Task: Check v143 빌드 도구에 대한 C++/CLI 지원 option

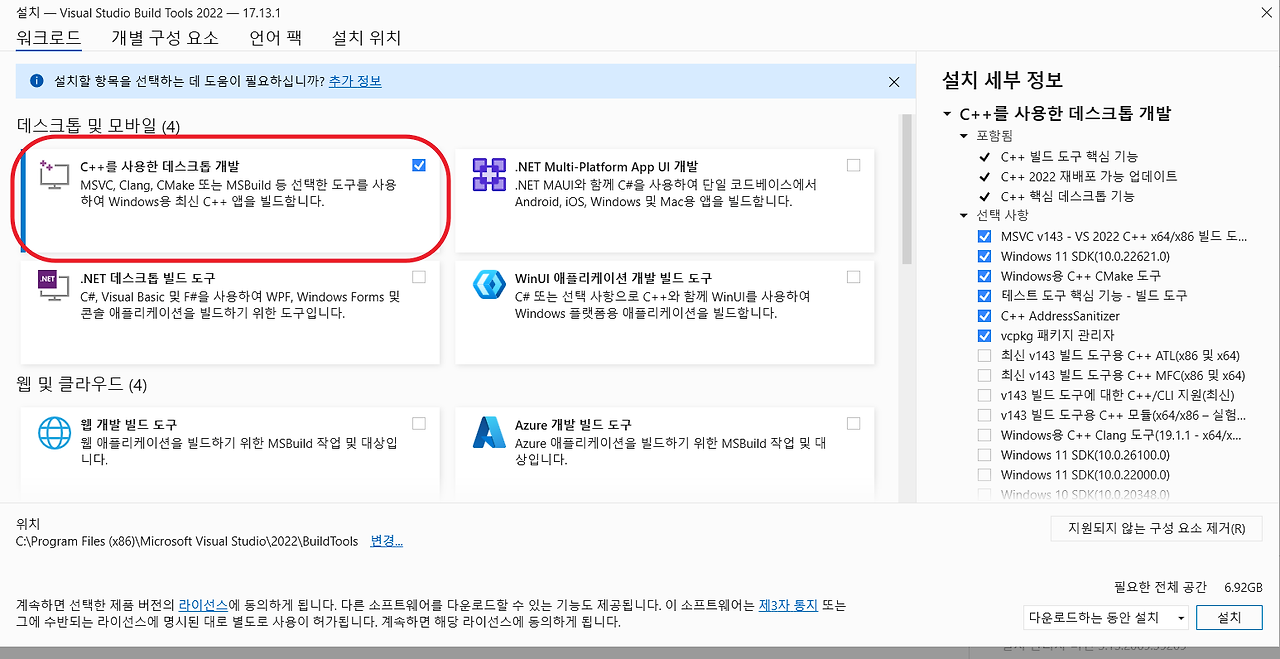Action: pyautogui.click(x=984, y=396)
